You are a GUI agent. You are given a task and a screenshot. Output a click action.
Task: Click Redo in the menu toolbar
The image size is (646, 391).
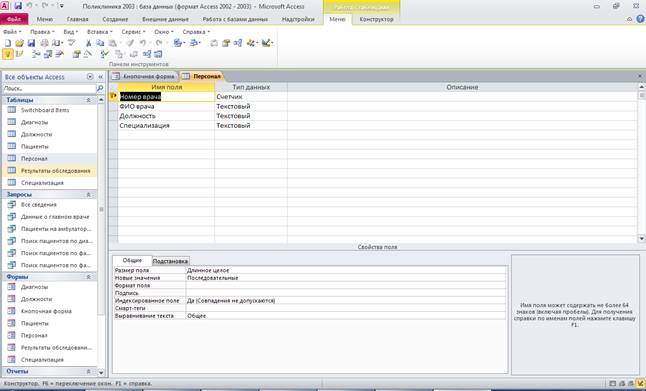[x=159, y=43]
